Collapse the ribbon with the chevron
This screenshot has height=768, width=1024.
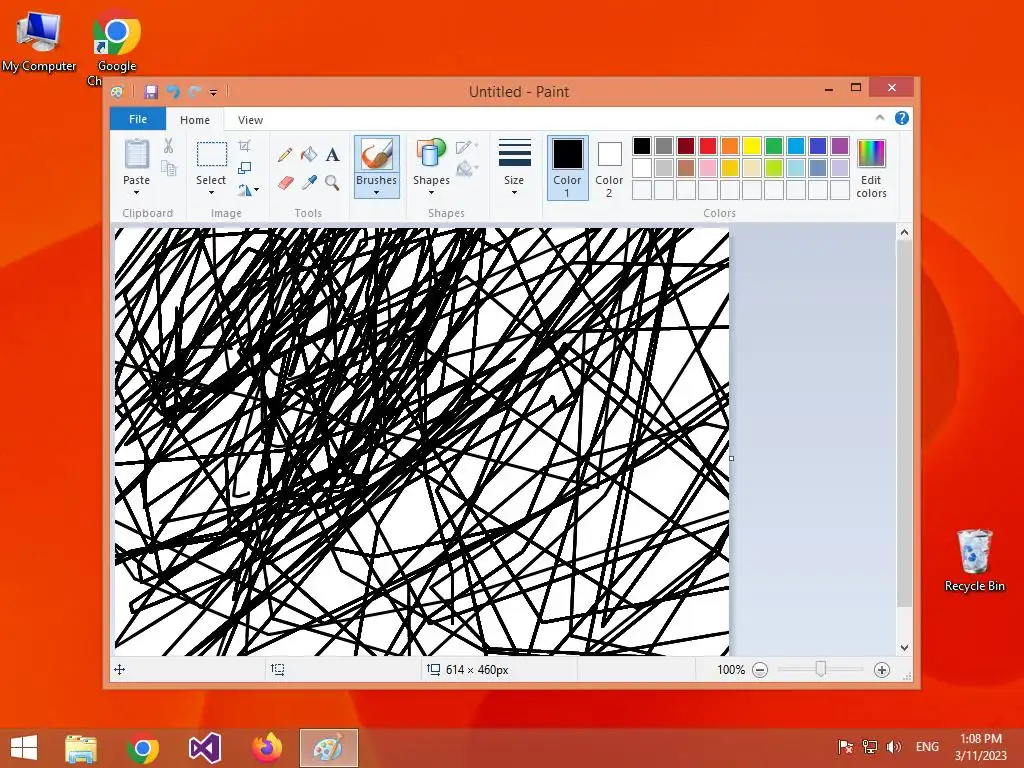[880, 118]
